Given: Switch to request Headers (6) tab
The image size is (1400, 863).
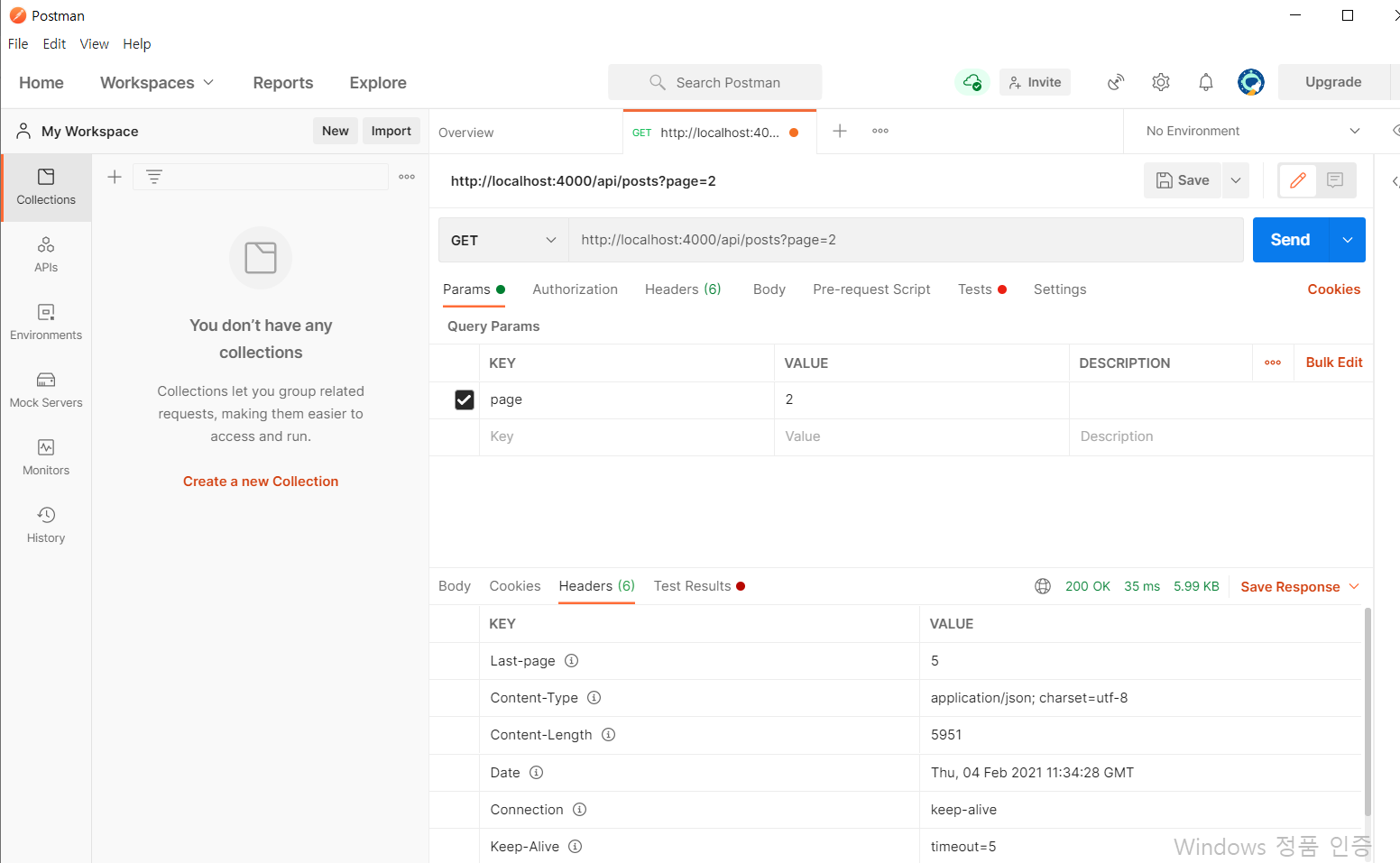Looking at the screenshot, I should (683, 289).
